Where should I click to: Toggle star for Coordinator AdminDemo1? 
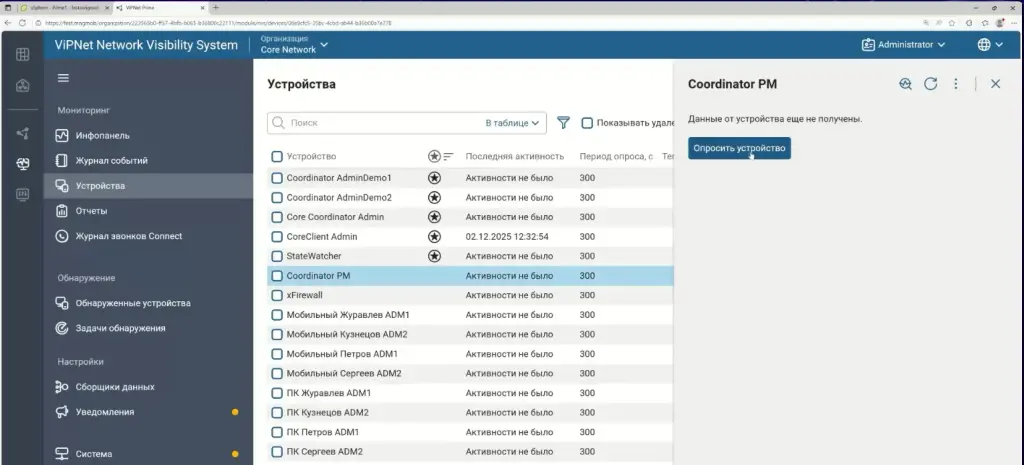click(434, 178)
